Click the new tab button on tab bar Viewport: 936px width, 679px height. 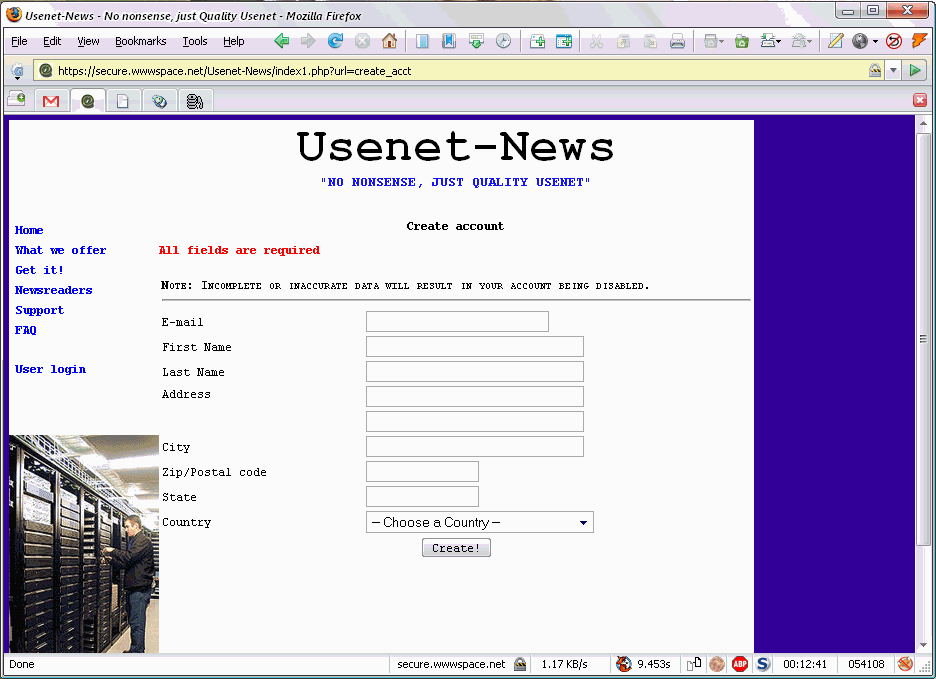[x=17, y=99]
